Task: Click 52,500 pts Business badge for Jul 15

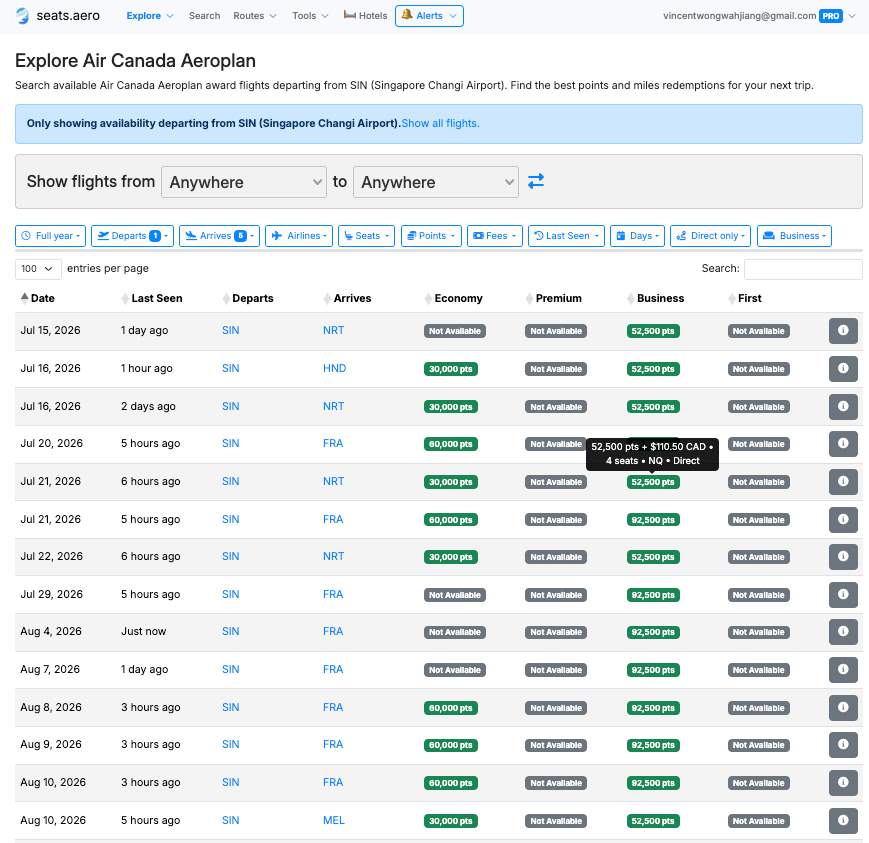Action: point(653,331)
